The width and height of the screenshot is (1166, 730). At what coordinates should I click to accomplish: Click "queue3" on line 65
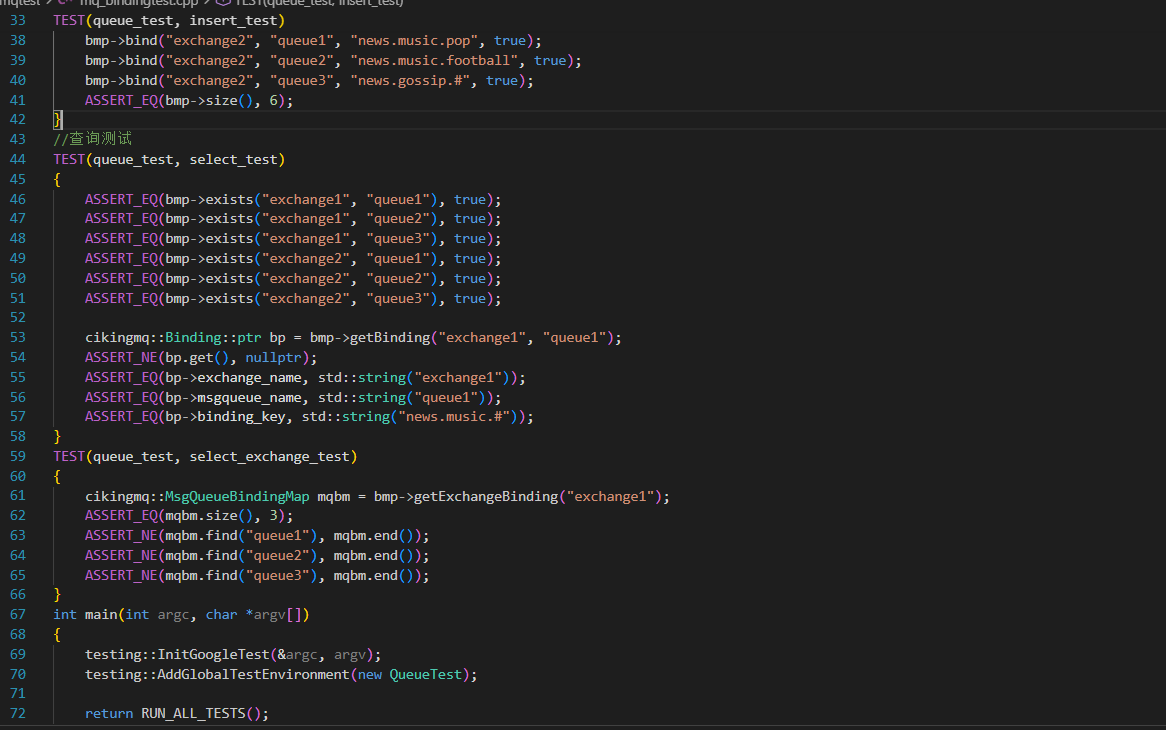[277, 575]
